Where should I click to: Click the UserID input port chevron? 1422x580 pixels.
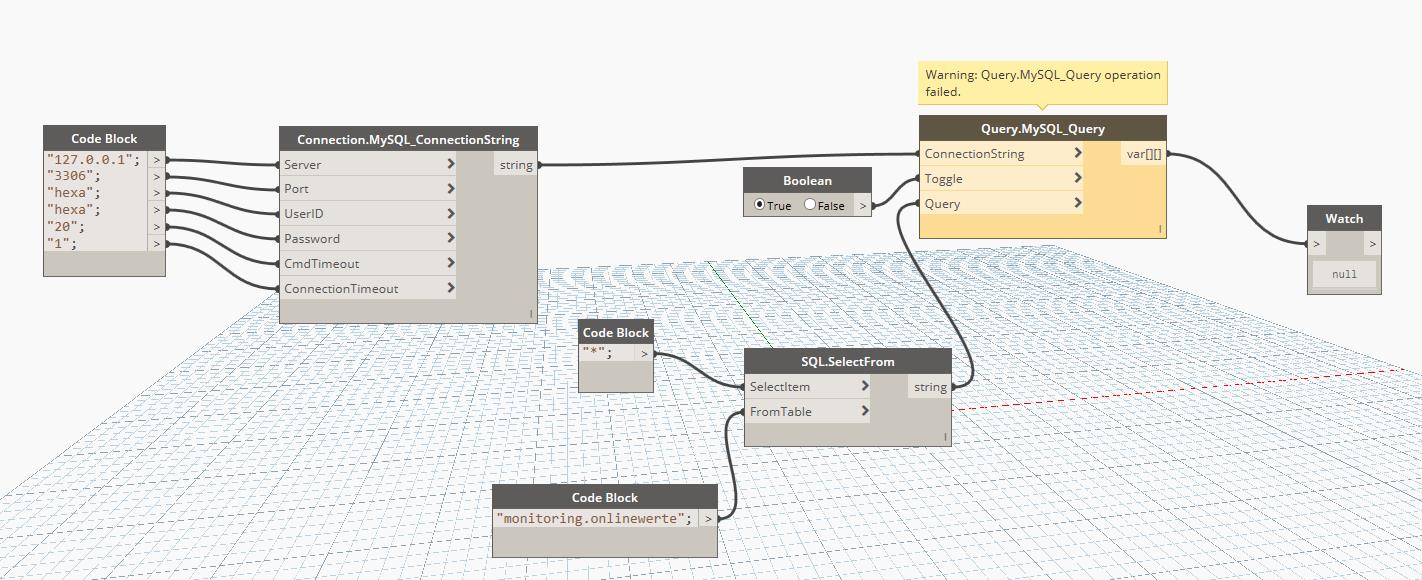tap(451, 214)
